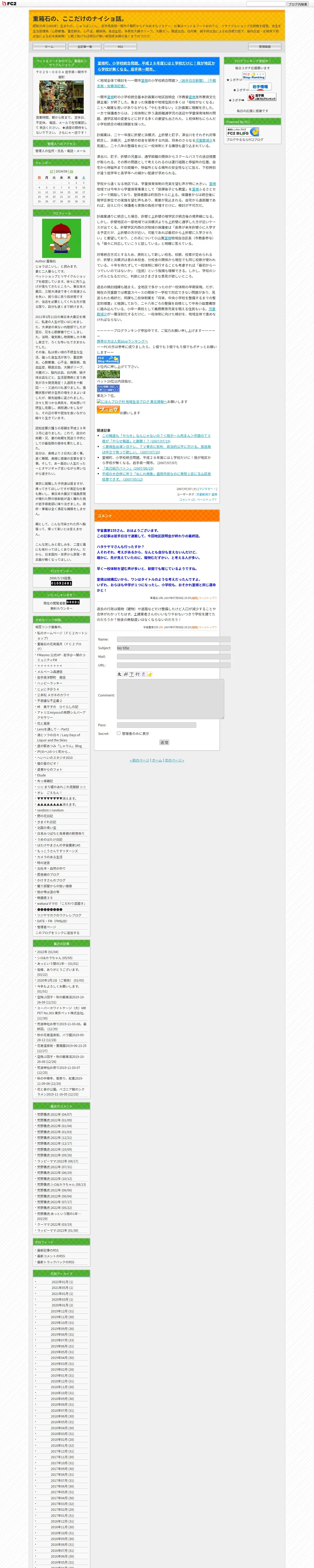Click the コメント (2) link below article
Screen dimensions: 314x1568
[187, 499]
